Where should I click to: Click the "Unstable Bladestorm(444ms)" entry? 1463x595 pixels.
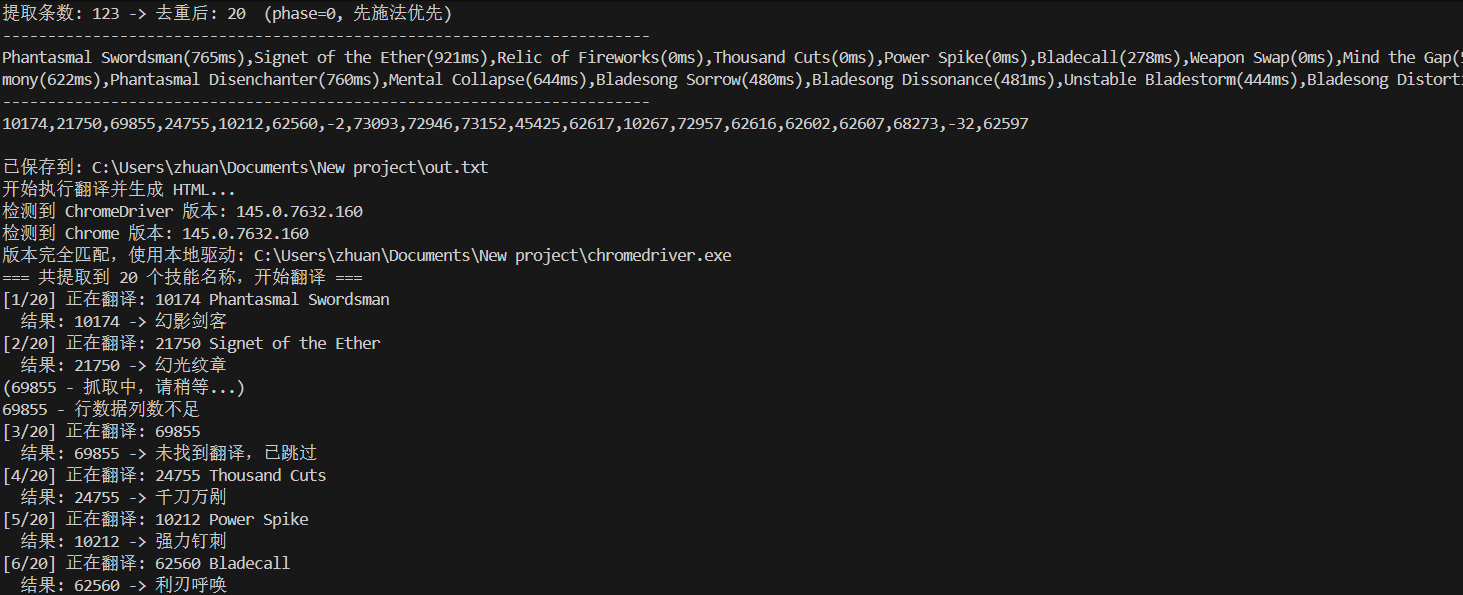pyautogui.click(x=1181, y=80)
